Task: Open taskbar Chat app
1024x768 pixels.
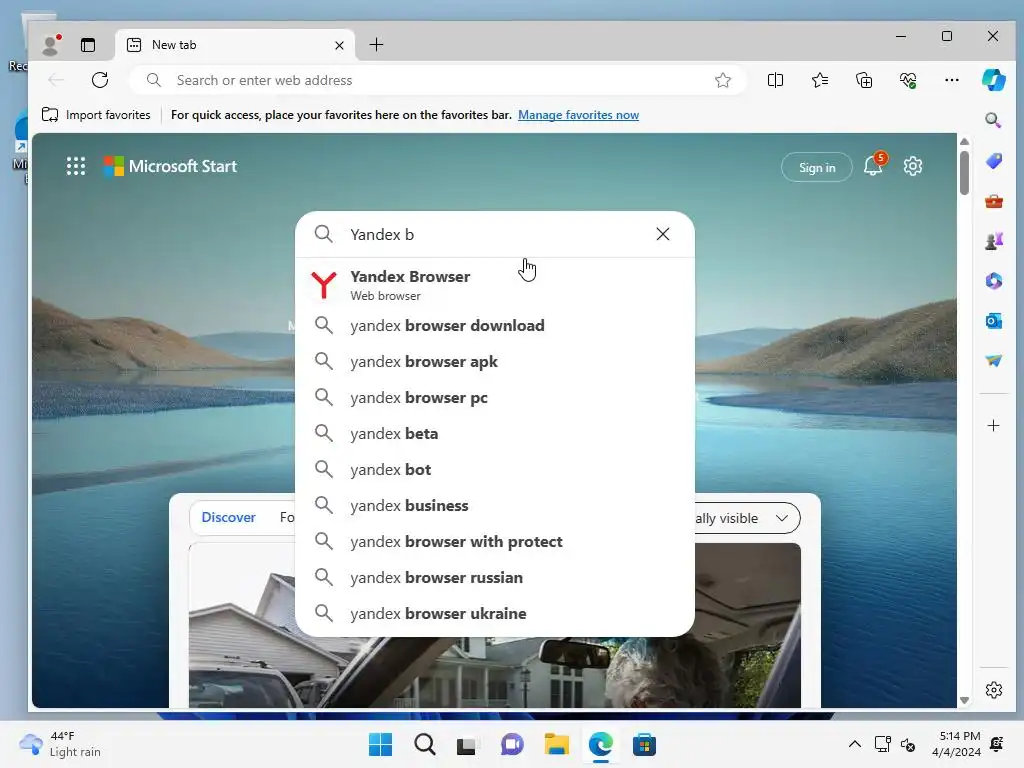Action: [x=512, y=744]
